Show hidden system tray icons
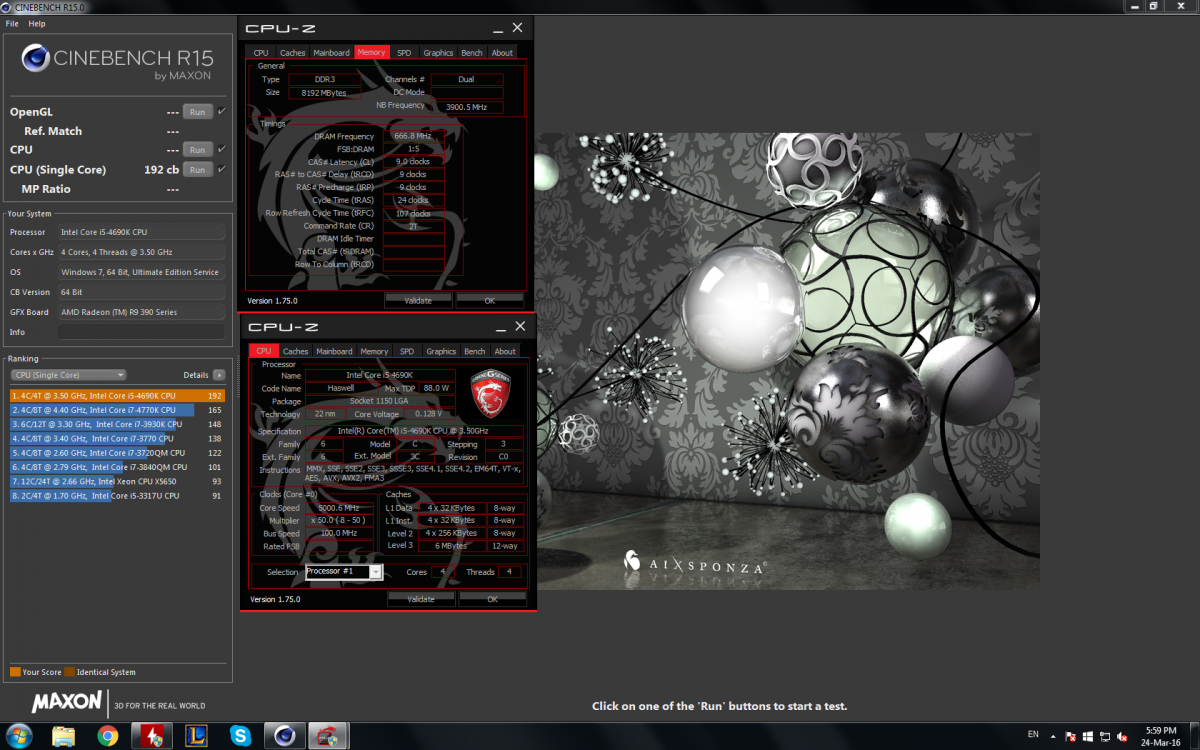 [x=1054, y=736]
